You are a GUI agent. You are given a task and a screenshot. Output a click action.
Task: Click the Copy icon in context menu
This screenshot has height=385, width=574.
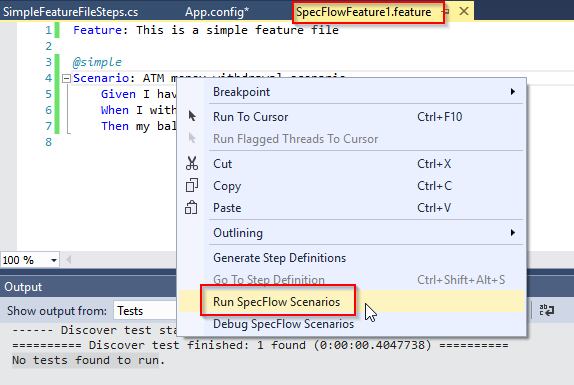tap(192, 186)
